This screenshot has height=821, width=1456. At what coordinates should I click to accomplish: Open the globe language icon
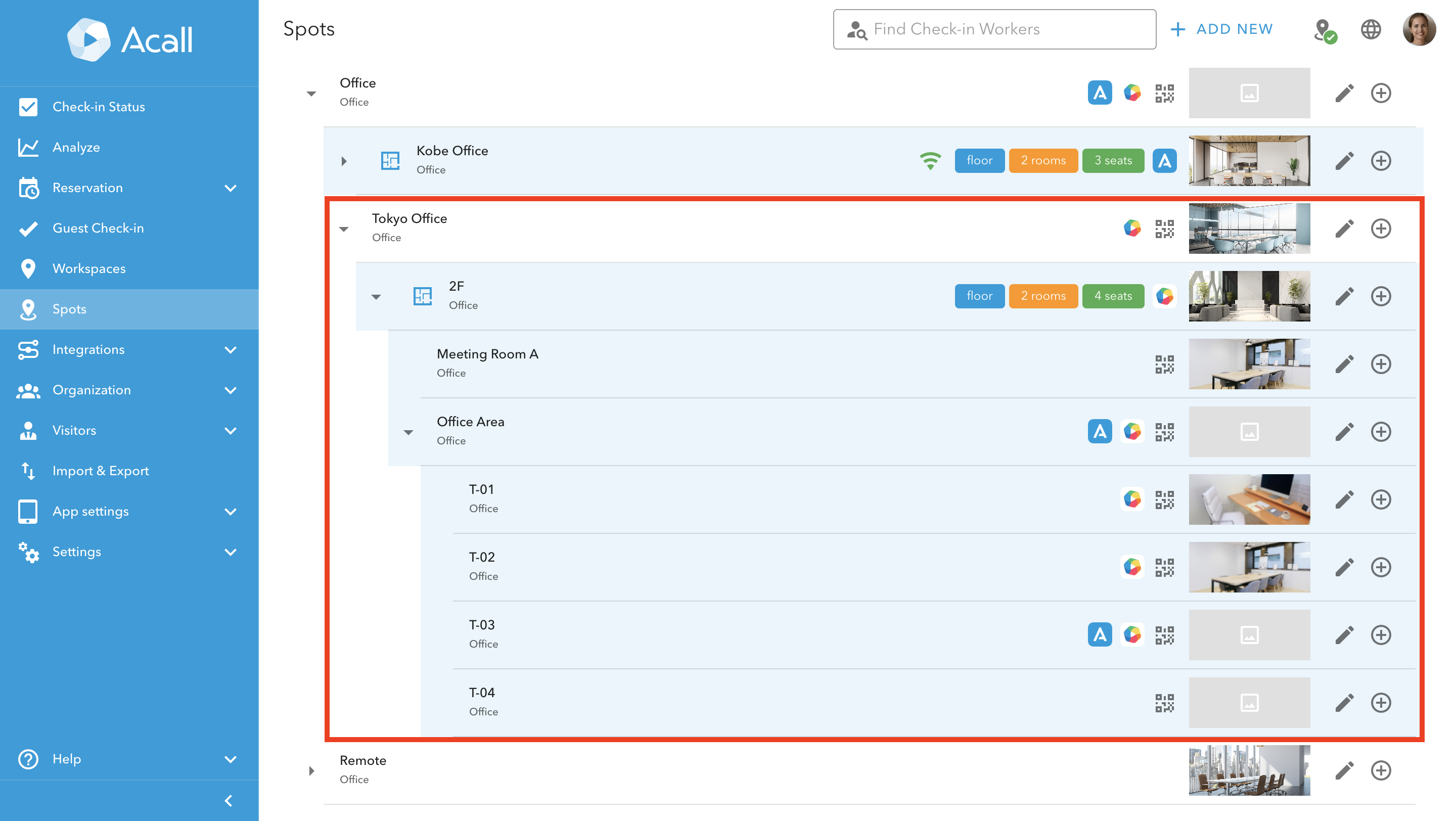pos(1370,29)
